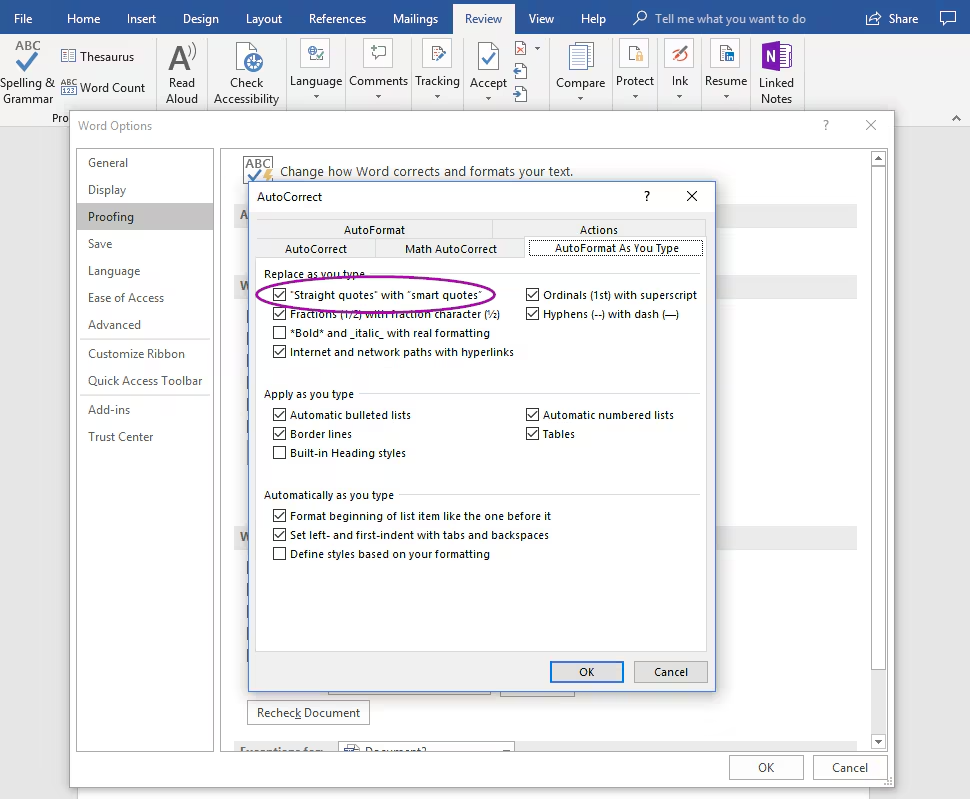Click the Word Options scrollbar down arrow
The image size is (970, 799).
click(x=878, y=741)
